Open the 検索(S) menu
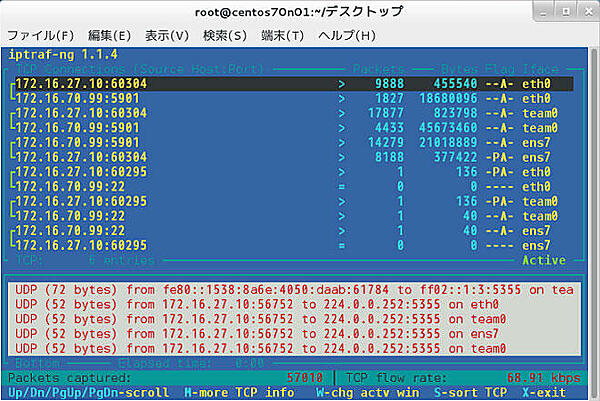 224,36
